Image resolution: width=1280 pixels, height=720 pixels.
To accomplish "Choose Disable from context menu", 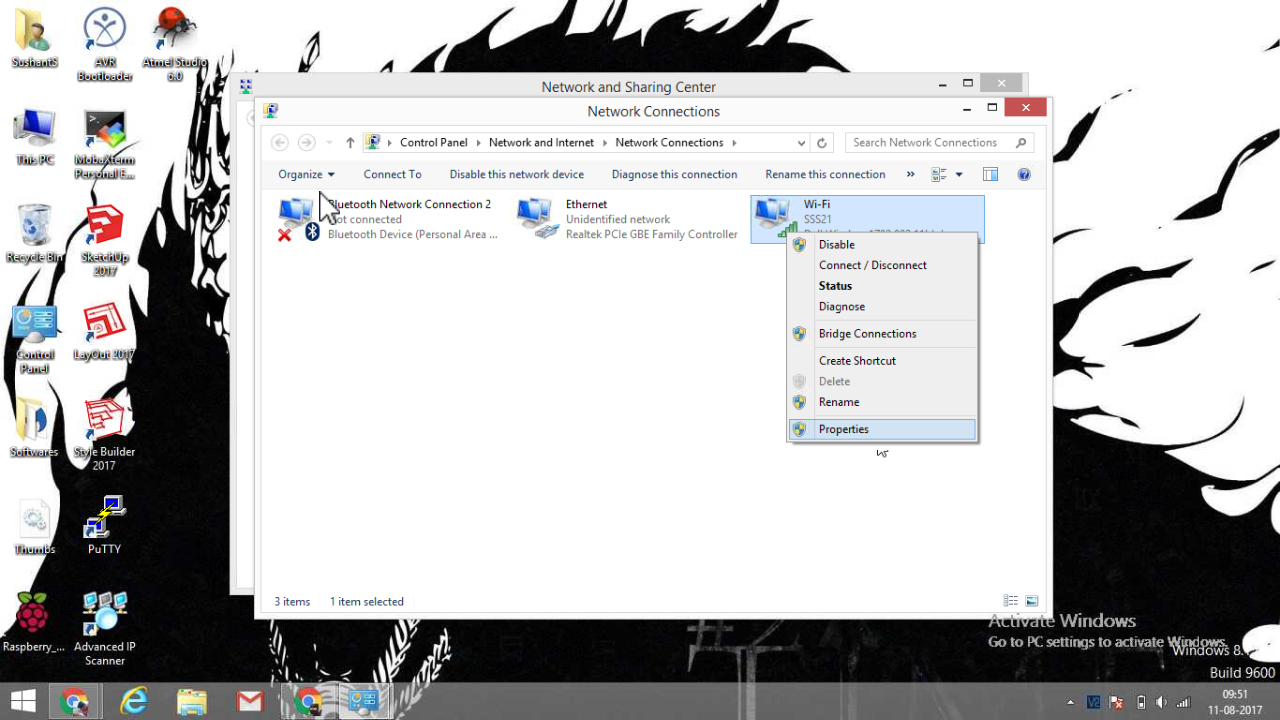I will pyautogui.click(x=881, y=244).
